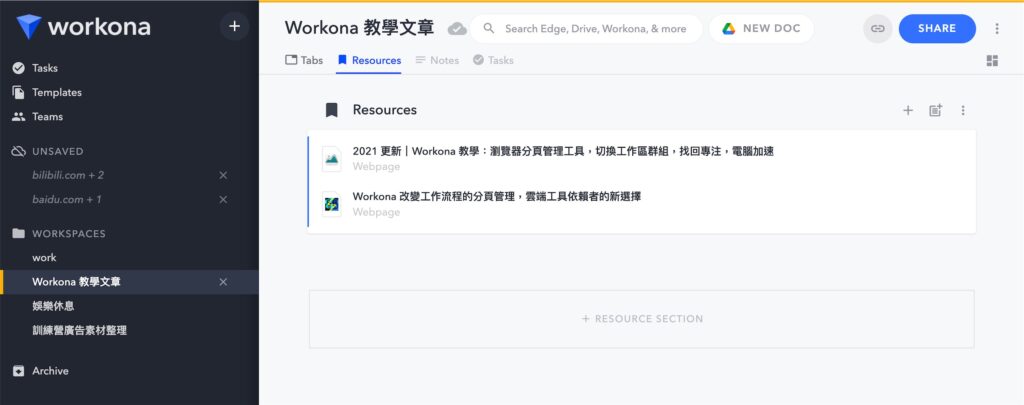This screenshot has height=405, width=1024.
Task: Open the Resources section options menu
Action: (x=963, y=110)
